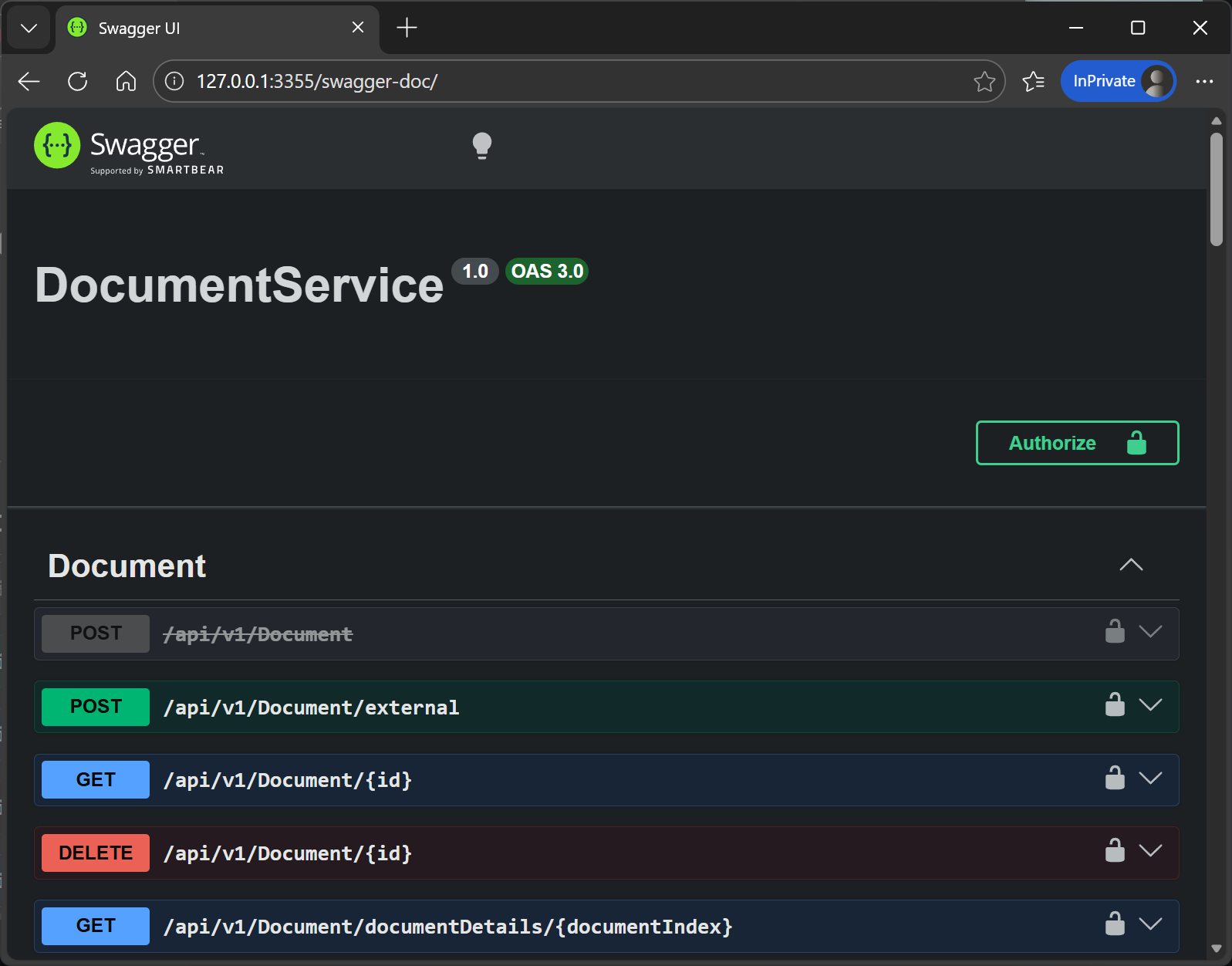Click the Authorize button
This screenshot has width=1232, height=966.
coord(1076,443)
